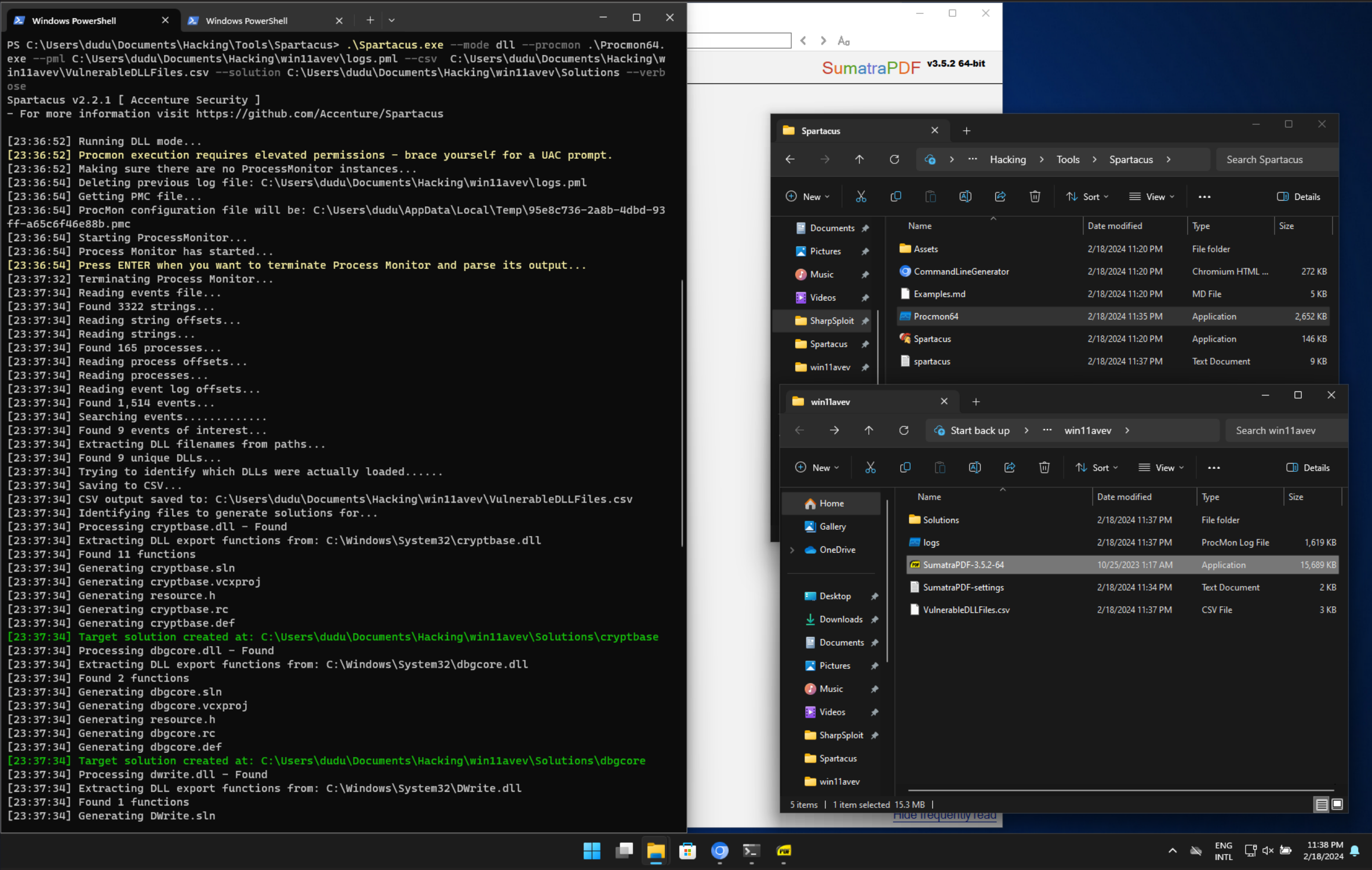Screen dimensions: 1372x870
Task: Refresh the Spartacus folder view
Action: [894, 159]
